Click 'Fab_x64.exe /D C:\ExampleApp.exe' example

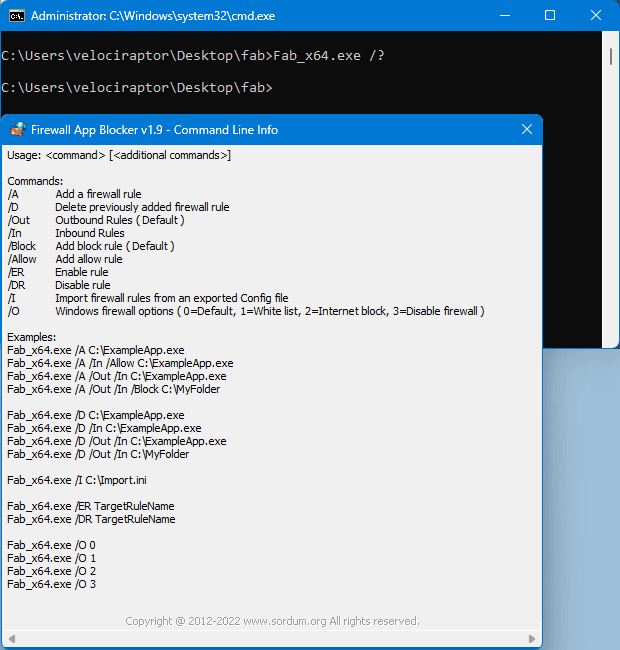click(x=96, y=415)
